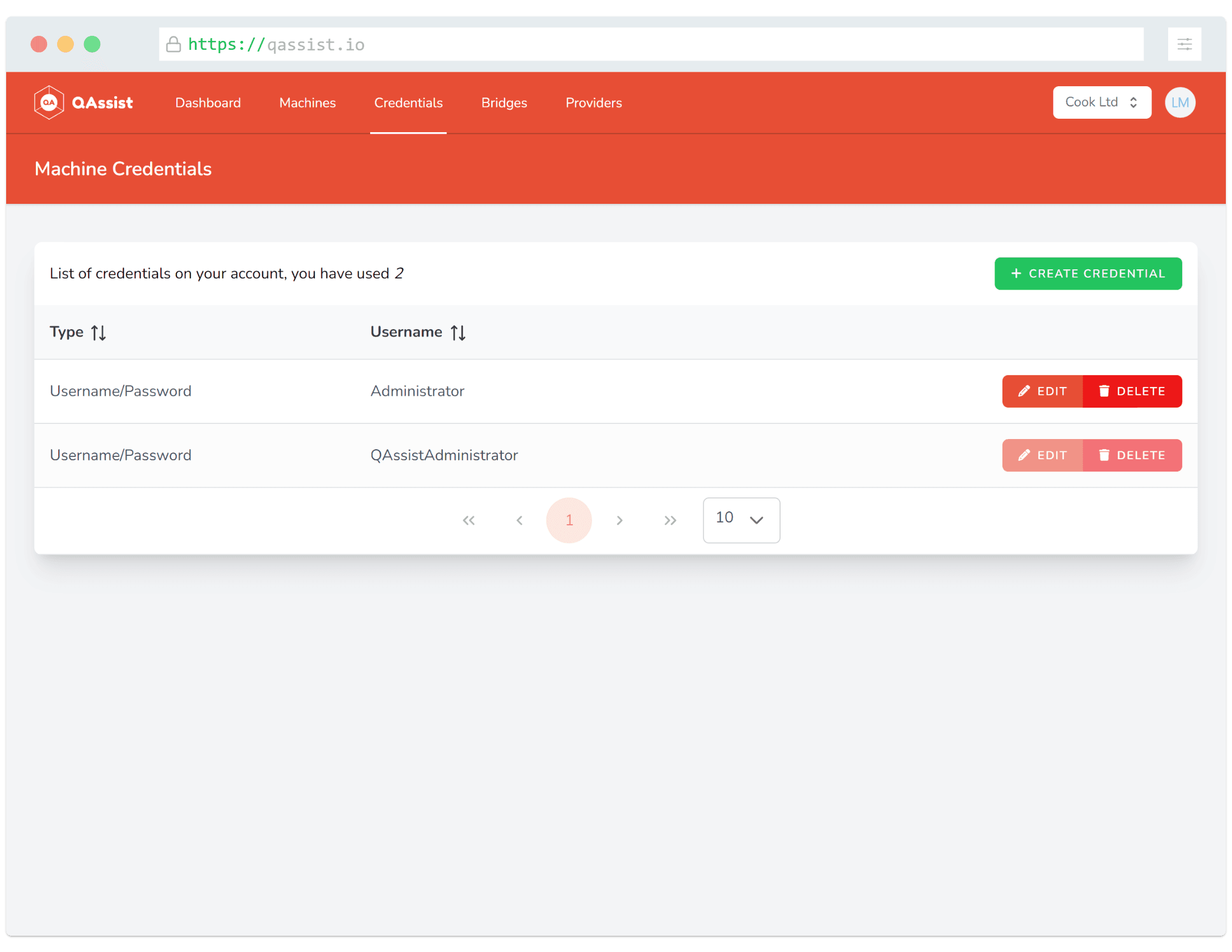
Task: Open the Dashboard nav tab
Action: pyautogui.click(x=208, y=102)
